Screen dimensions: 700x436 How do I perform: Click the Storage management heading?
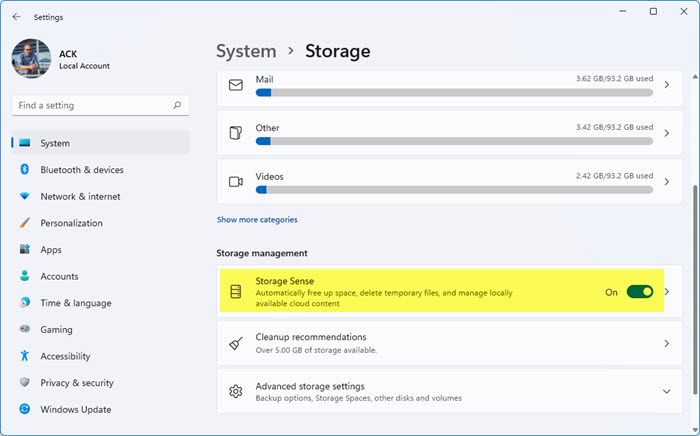pyautogui.click(x=262, y=253)
